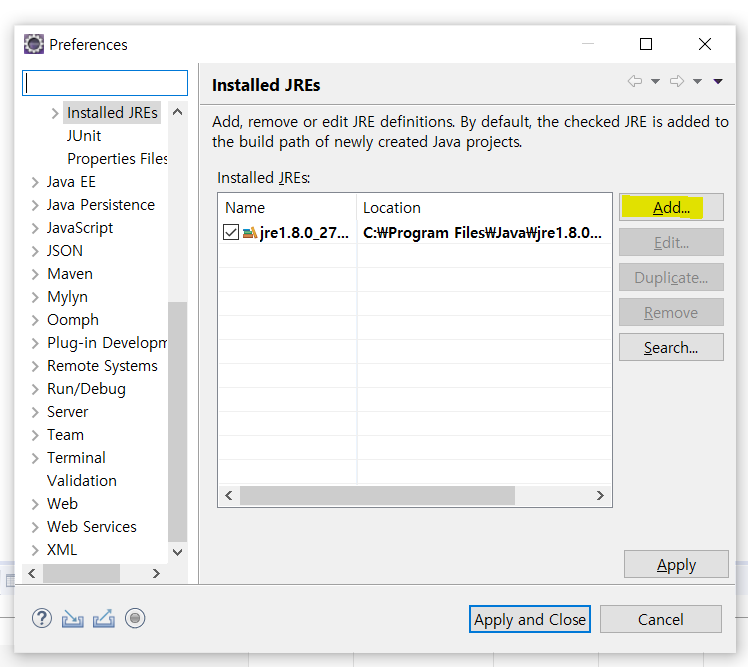The image size is (748, 667).
Task: Click the tree vertical scrollbar thumb
Action: point(177,422)
